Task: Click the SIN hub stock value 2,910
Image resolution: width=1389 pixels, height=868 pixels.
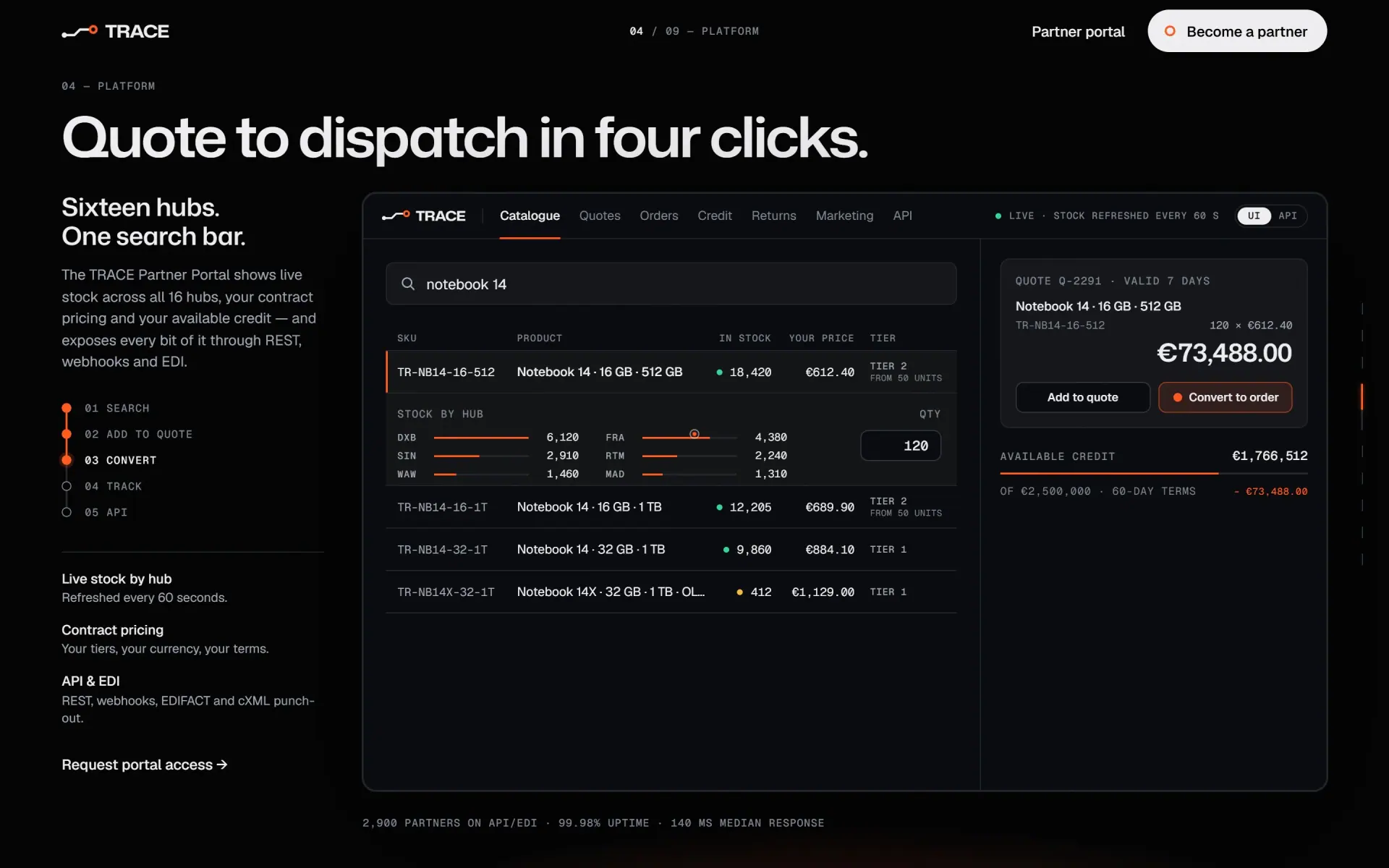Action: pos(562,456)
